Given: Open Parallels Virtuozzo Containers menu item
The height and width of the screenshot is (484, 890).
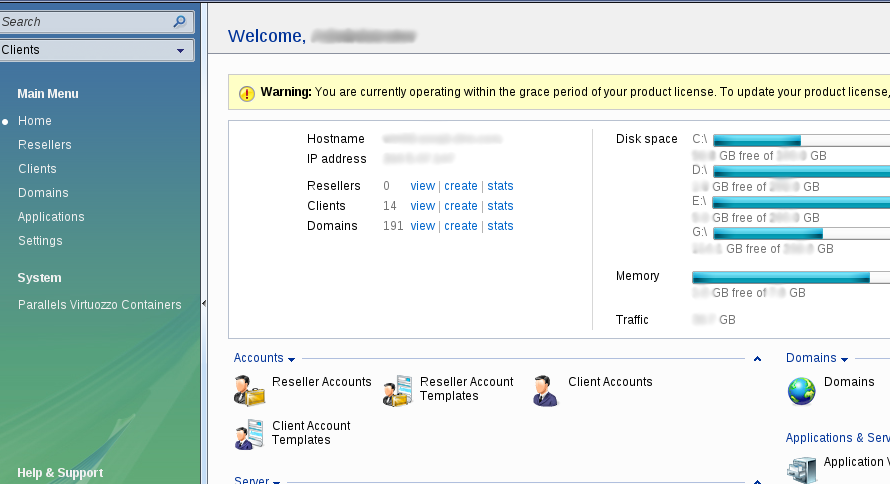Looking at the screenshot, I should coord(100,305).
